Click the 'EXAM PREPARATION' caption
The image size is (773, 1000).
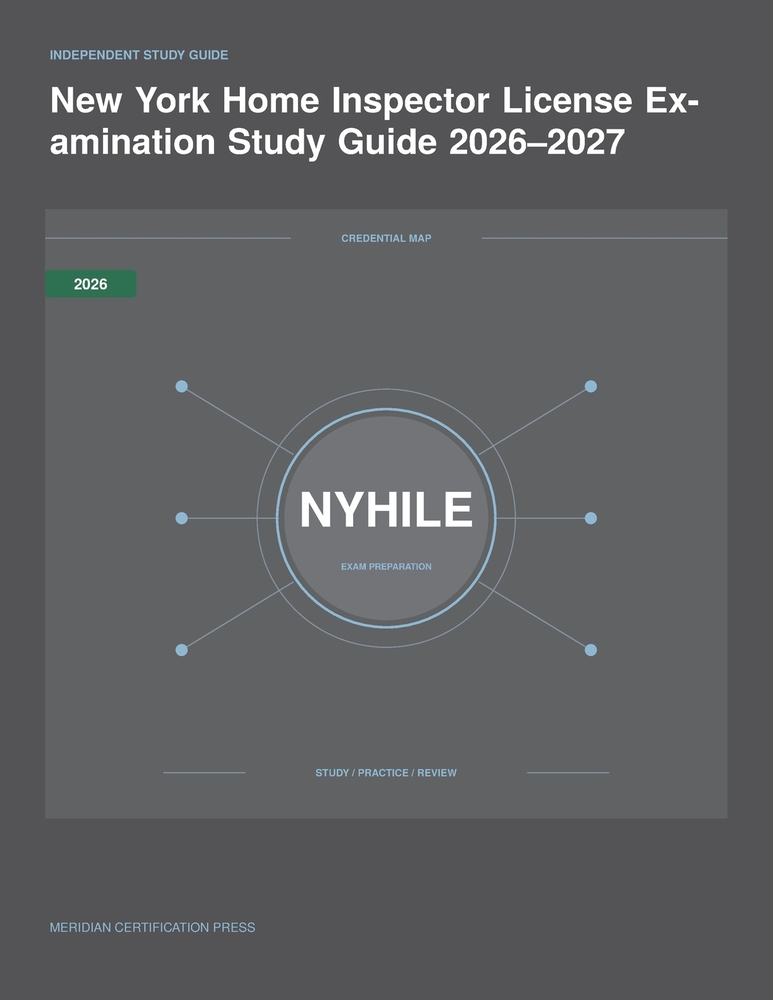click(386, 566)
